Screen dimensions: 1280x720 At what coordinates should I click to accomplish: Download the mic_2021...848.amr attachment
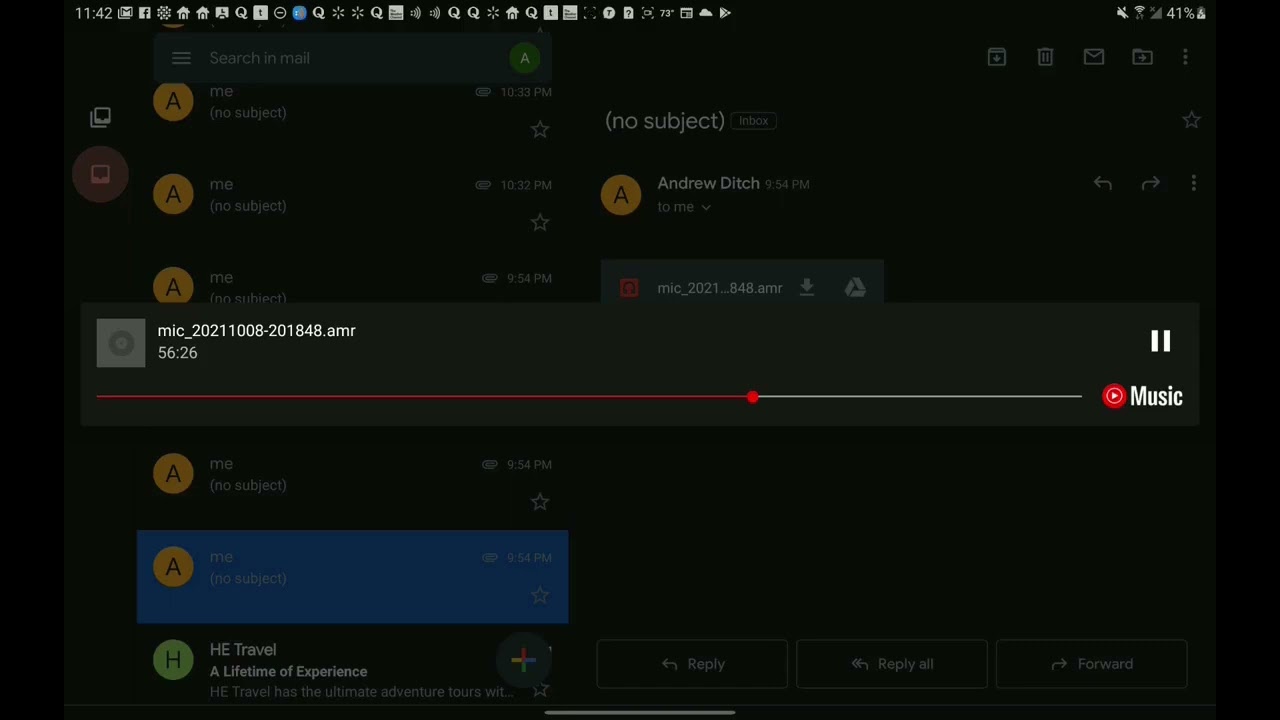pos(807,288)
